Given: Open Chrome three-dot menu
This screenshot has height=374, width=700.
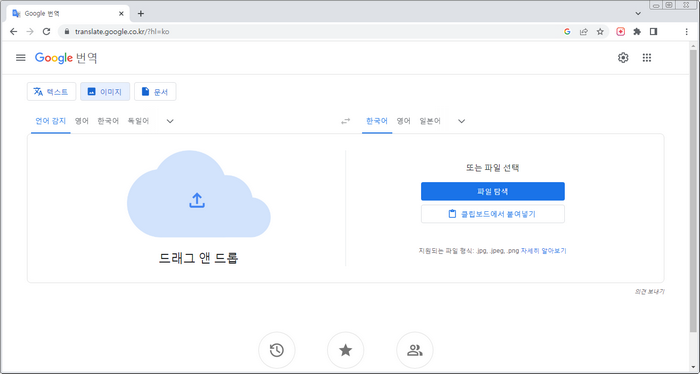Looking at the screenshot, I should 687,31.
